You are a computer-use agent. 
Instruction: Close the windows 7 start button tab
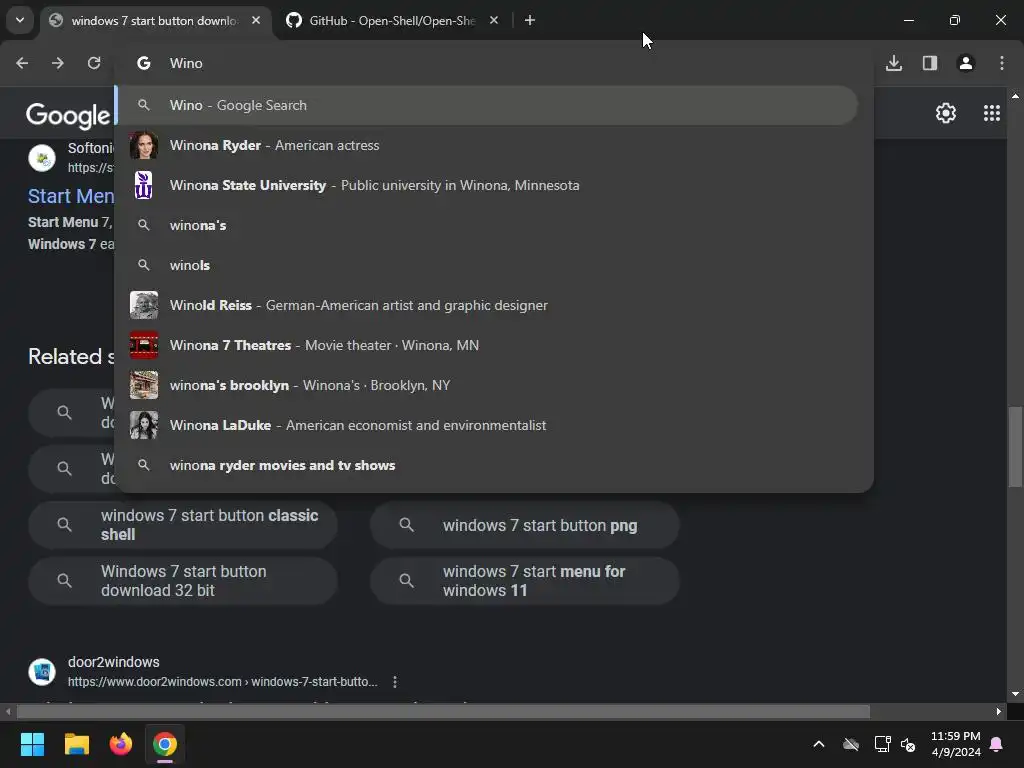point(256,21)
